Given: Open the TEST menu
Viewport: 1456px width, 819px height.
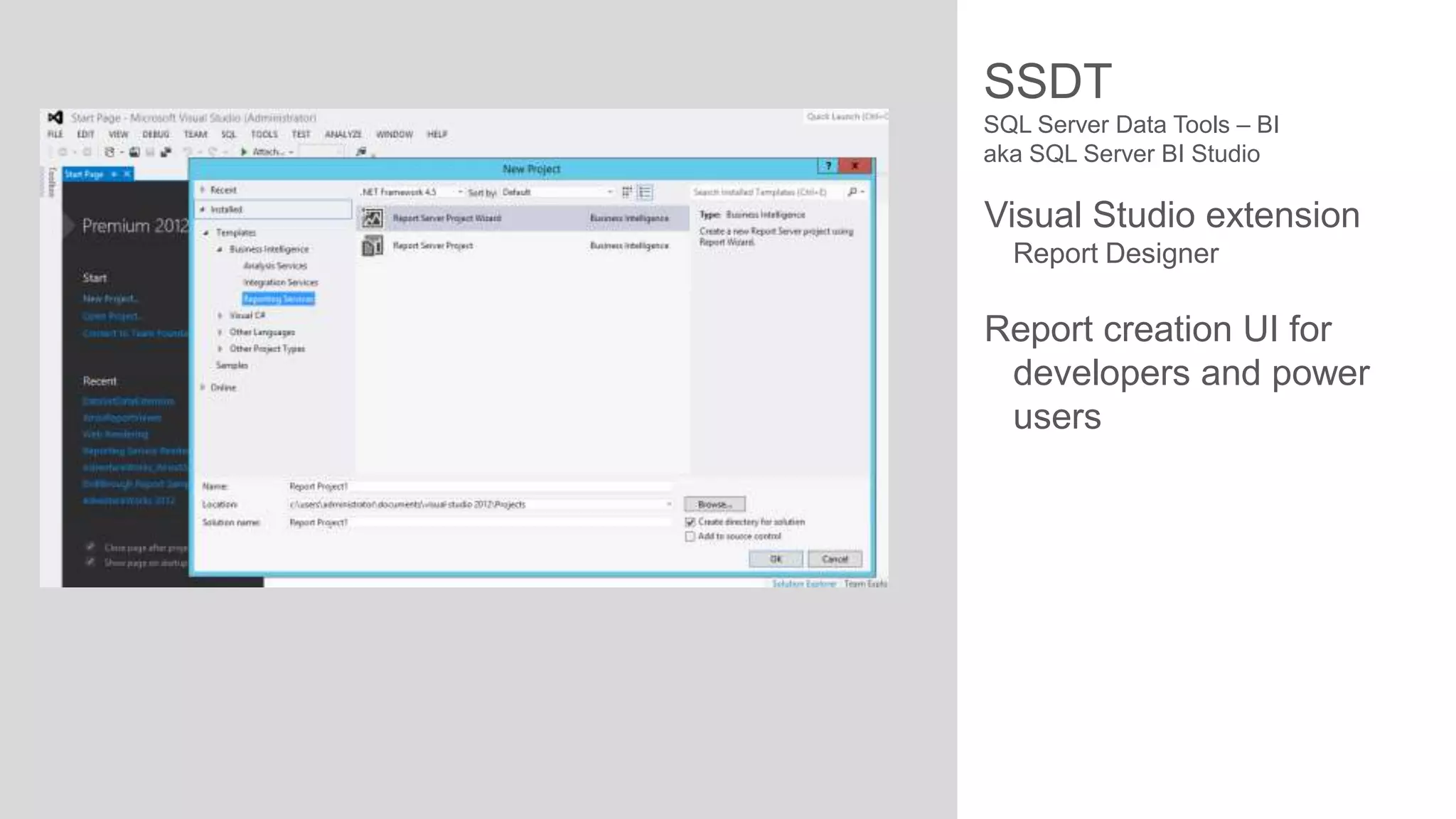Looking at the screenshot, I should pyautogui.click(x=301, y=134).
